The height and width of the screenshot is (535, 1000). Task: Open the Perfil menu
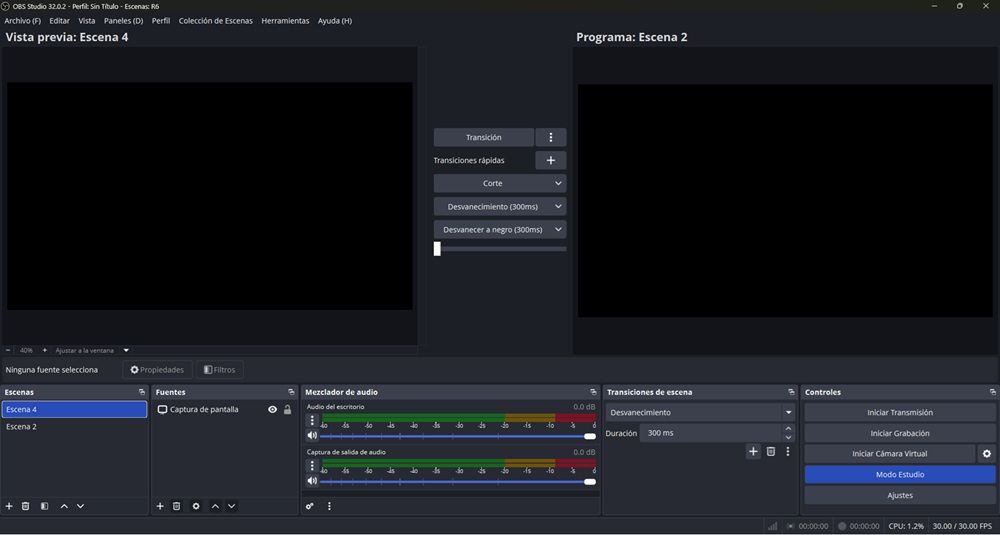click(161, 20)
